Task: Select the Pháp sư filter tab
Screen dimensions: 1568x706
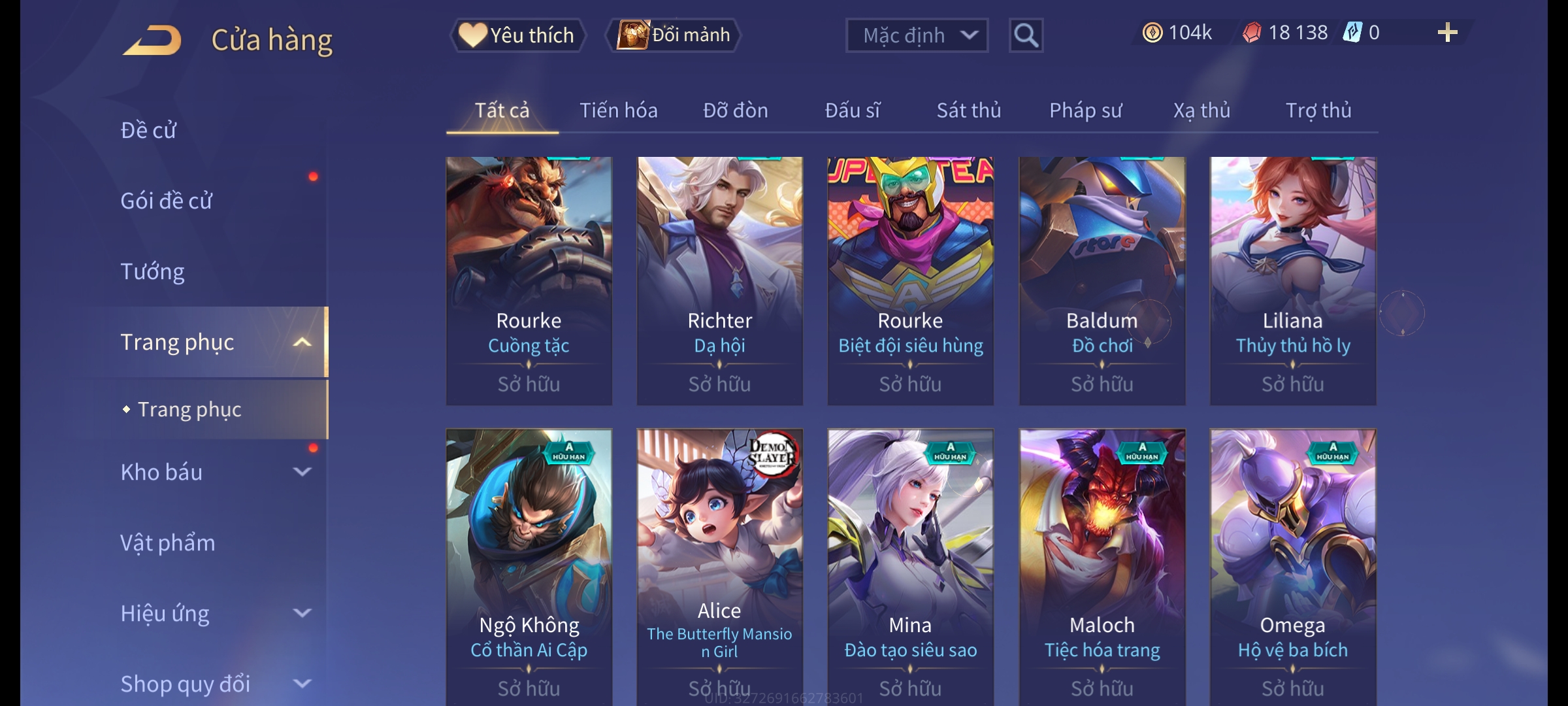Action: coord(1085,110)
